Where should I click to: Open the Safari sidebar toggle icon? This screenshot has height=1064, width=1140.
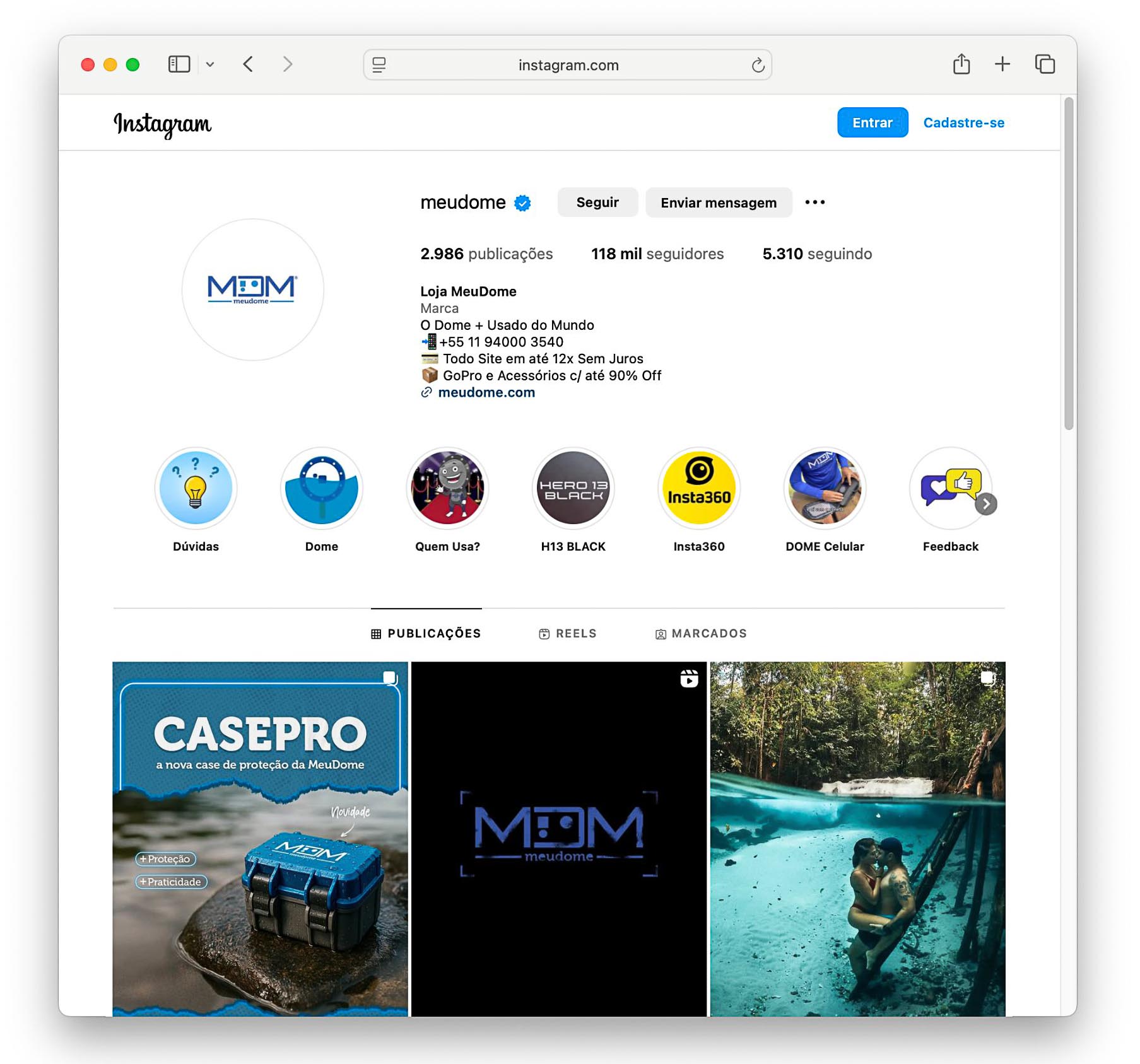[179, 64]
